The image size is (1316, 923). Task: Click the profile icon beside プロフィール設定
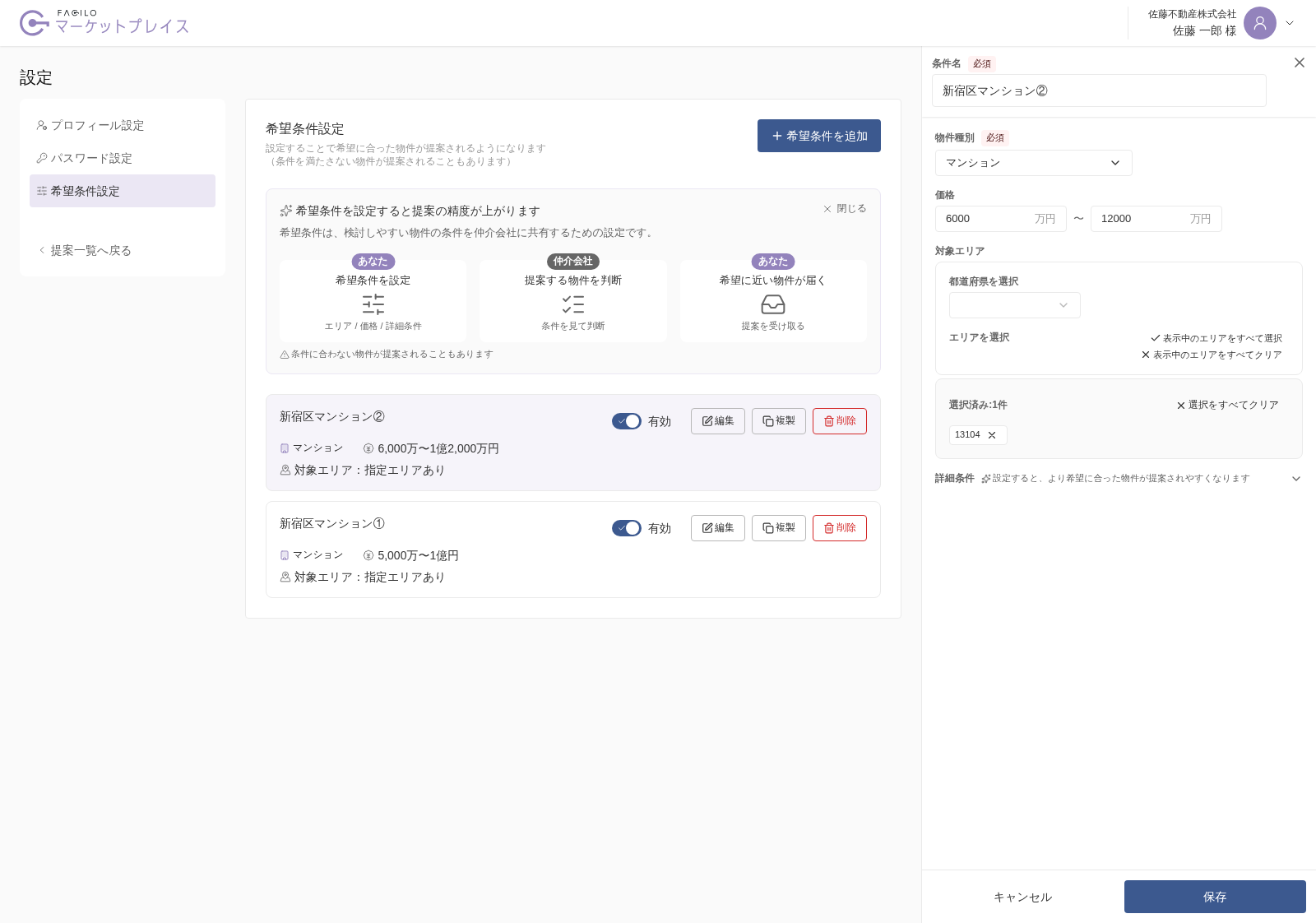42,125
